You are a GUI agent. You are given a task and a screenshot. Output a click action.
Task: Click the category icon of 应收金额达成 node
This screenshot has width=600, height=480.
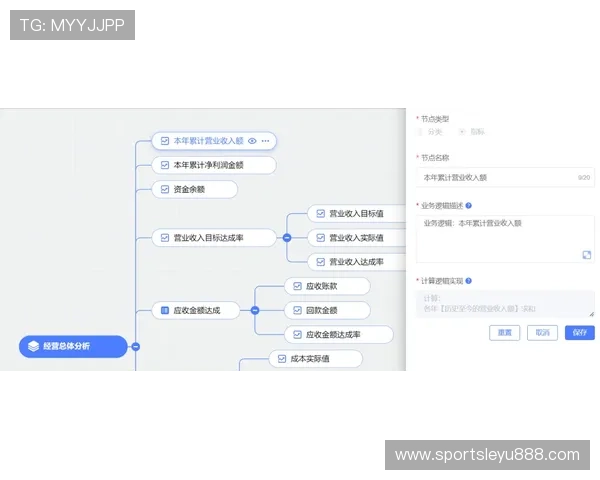[165, 310]
